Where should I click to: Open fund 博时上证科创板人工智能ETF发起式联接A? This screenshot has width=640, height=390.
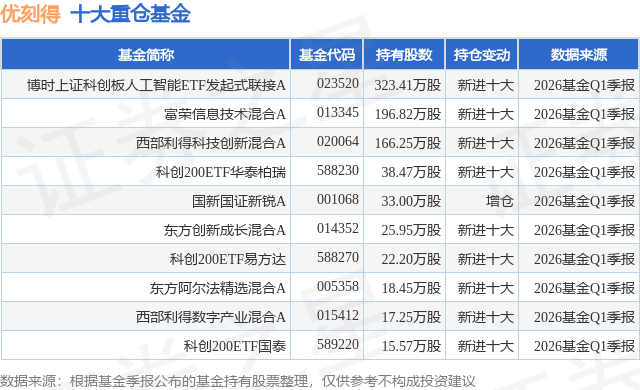click(156, 85)
